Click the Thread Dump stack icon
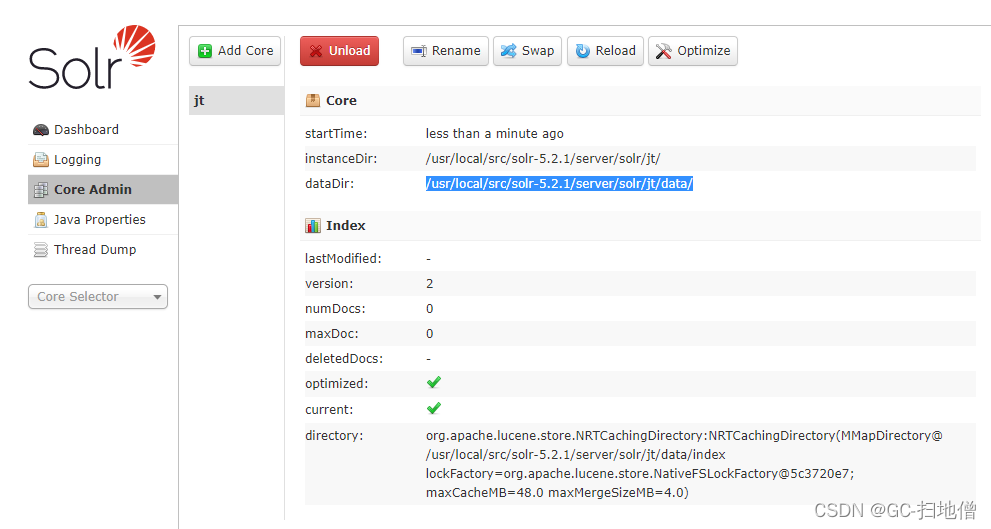Screen dimensions: 991x529 pyautogui.click(x=41, y=250)
